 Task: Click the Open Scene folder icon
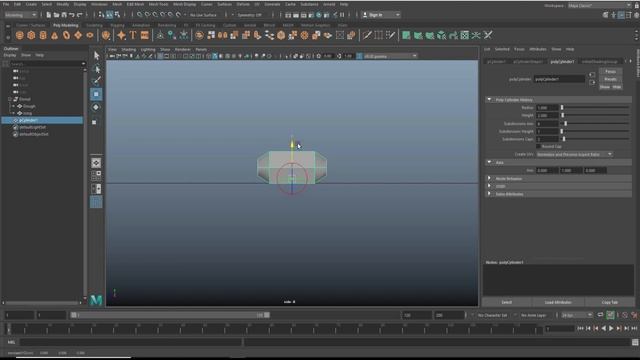(x=56, y=15)
